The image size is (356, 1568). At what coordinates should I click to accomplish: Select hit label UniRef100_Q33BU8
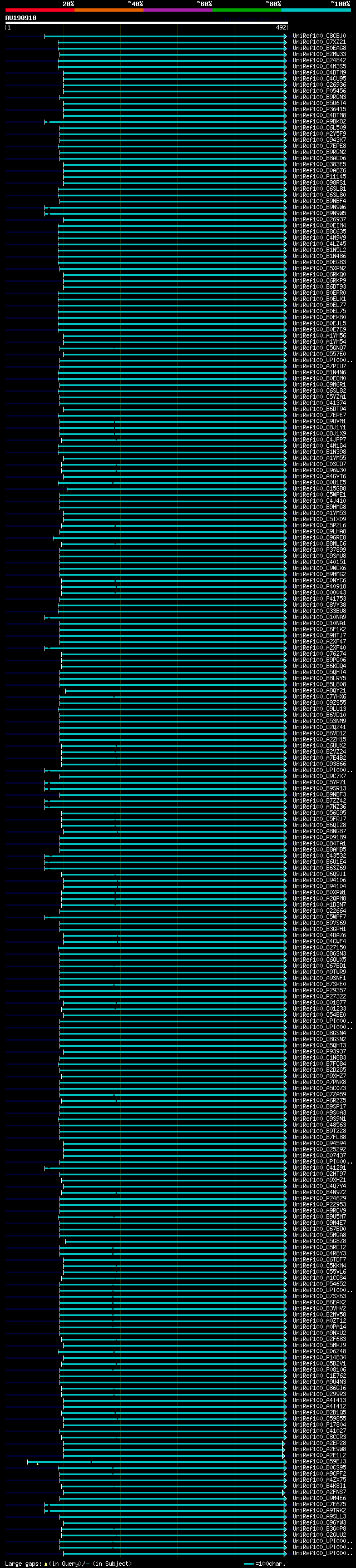(x=319, y=611)
